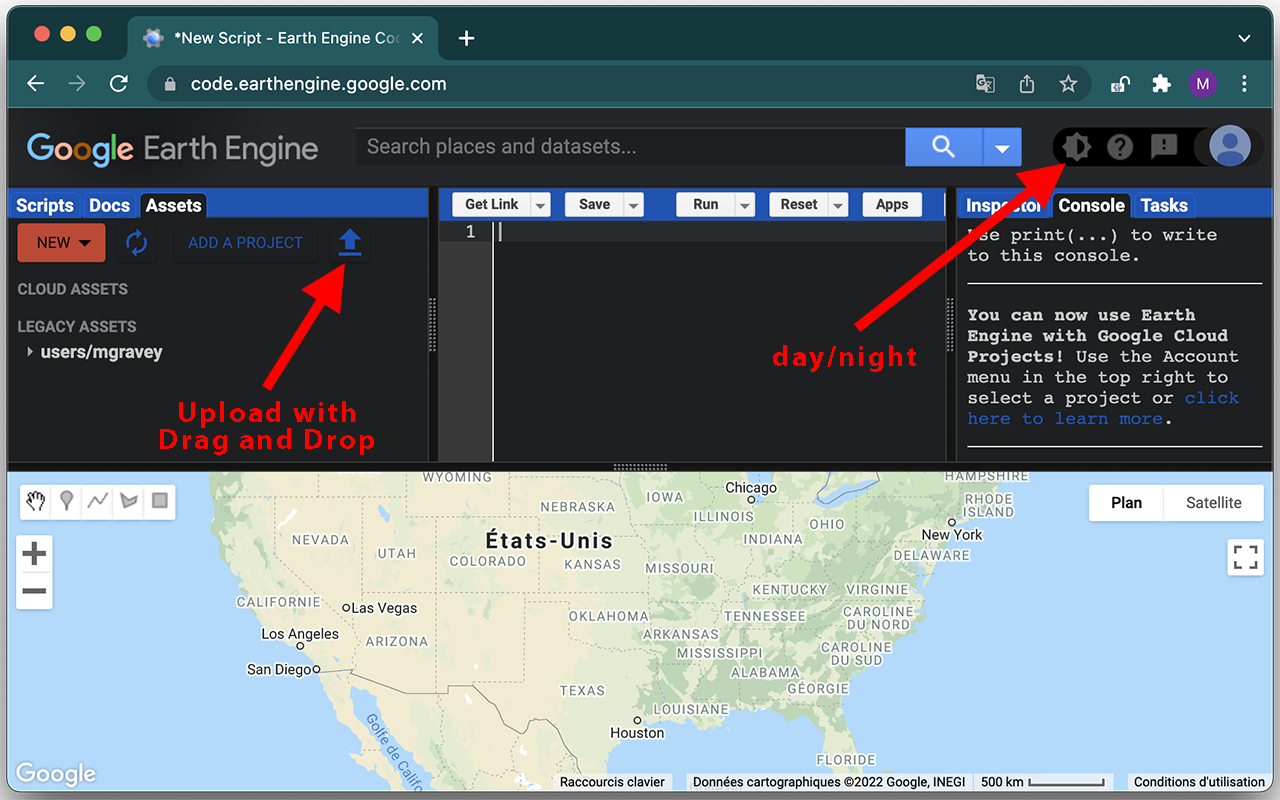This screenshot has height=800, width=1280.
Task: Switch to the Scripts tab
Action: 45,205
